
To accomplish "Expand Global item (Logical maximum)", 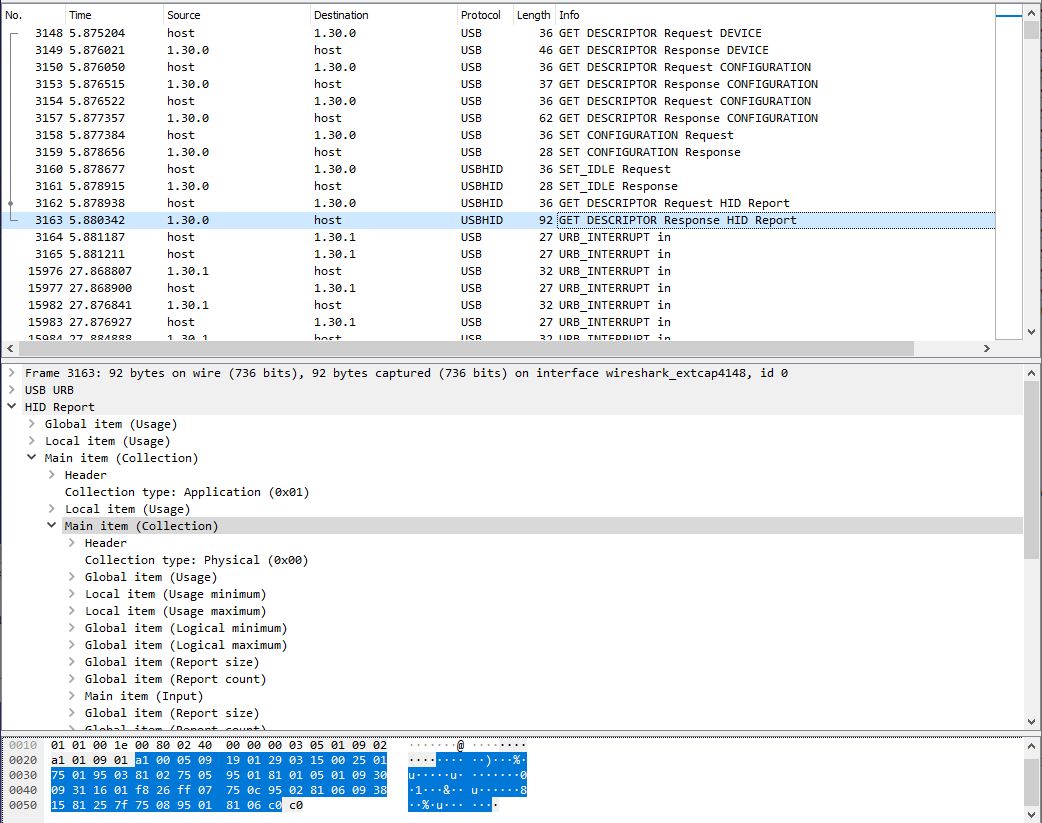I will coord(71,645).
